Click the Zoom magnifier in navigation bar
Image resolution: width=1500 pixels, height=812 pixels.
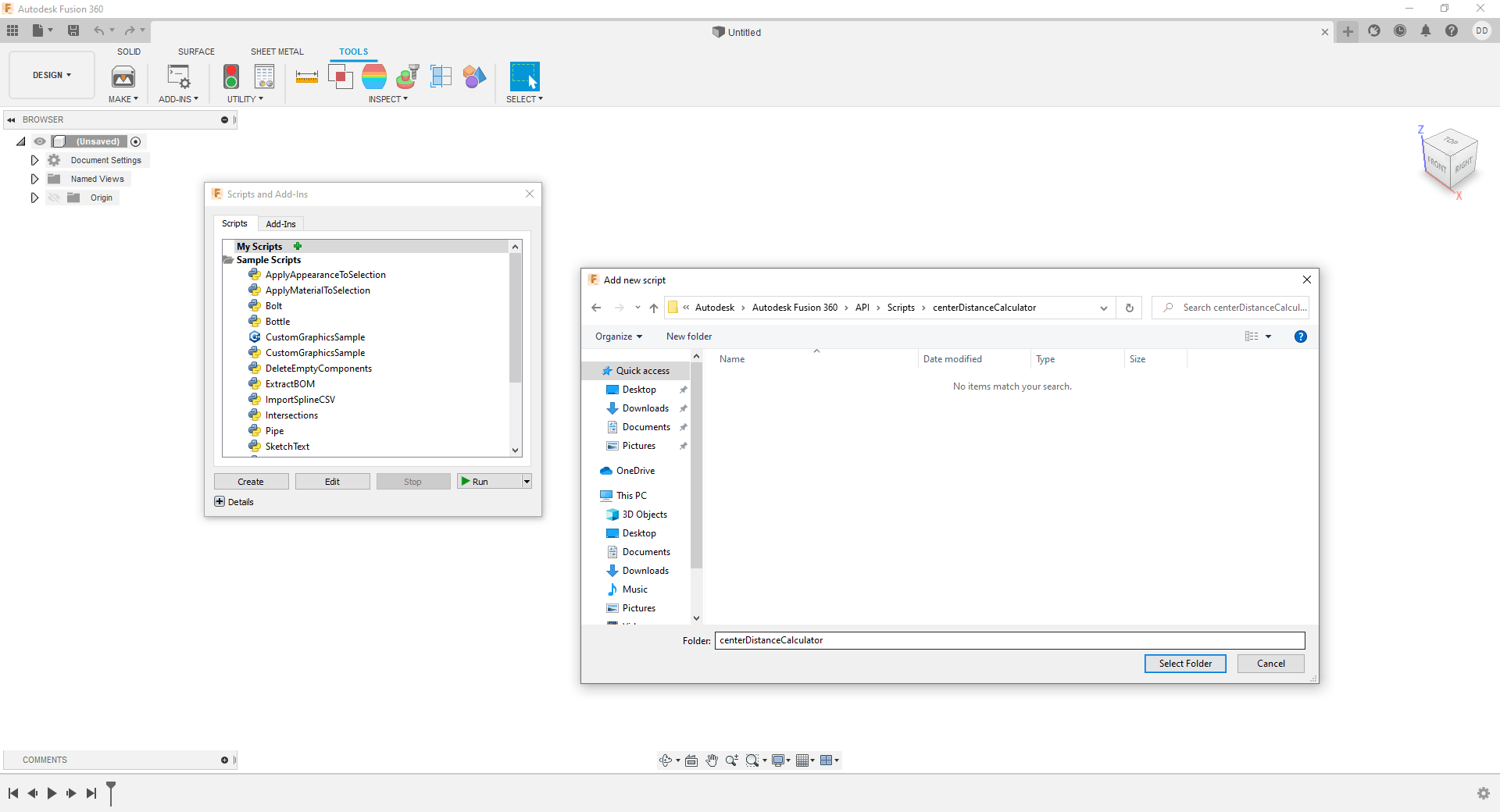[x=732, y=760]
